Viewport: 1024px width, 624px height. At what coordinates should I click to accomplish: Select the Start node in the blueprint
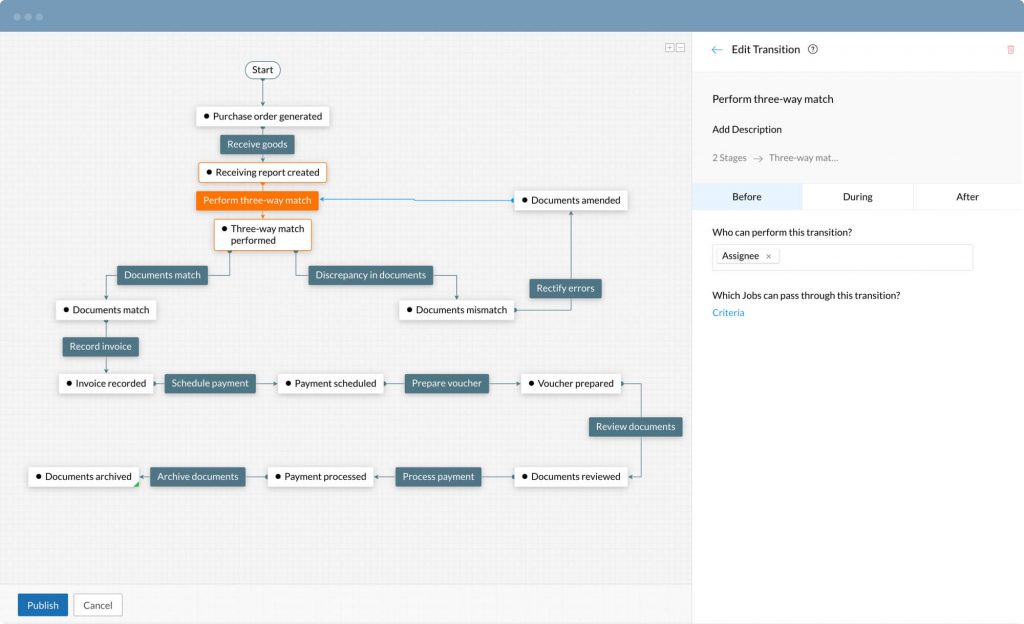263,70
